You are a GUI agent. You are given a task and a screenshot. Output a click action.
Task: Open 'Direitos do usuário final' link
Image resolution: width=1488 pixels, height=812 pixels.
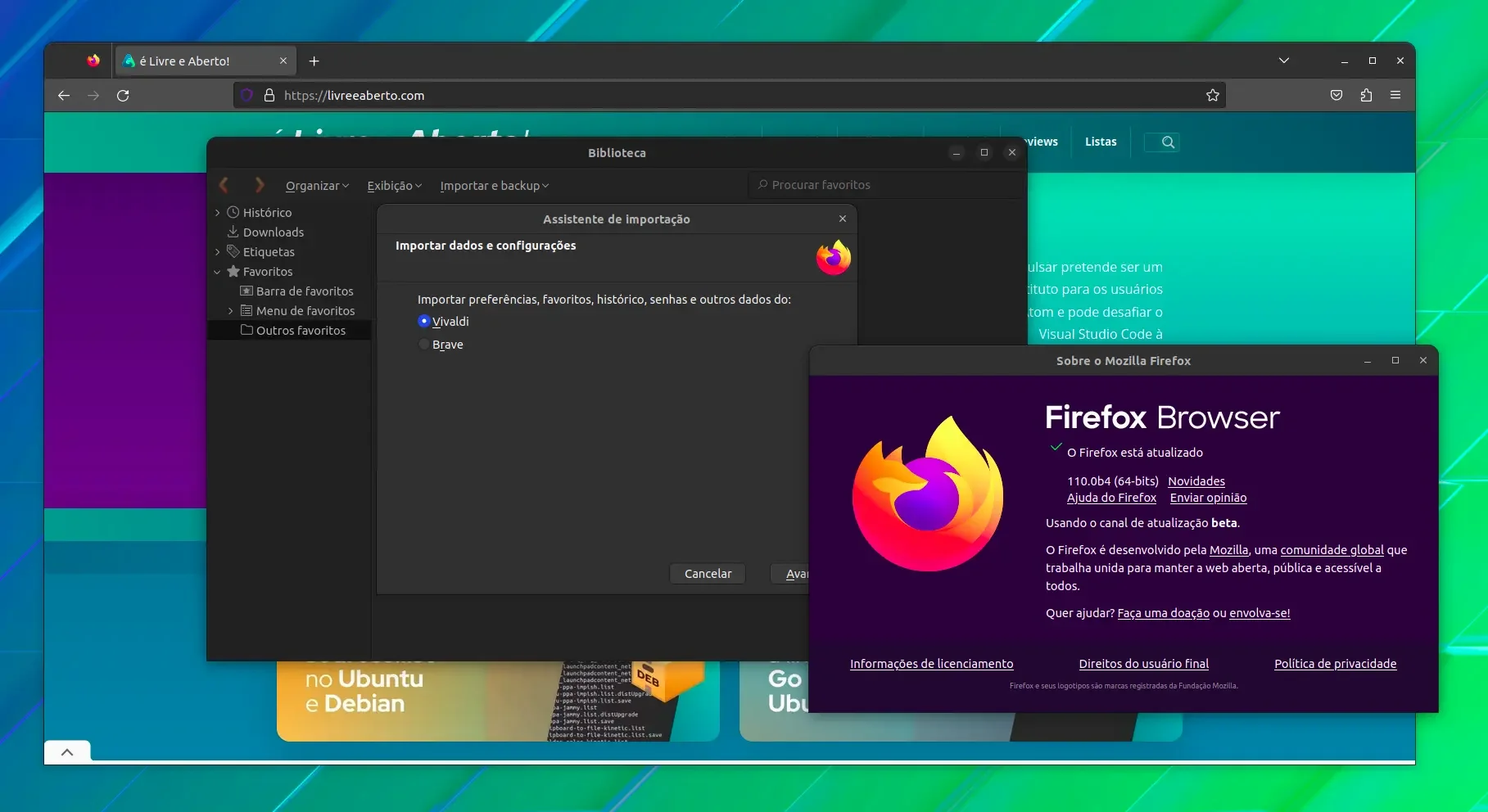(x=1143, y=664)
